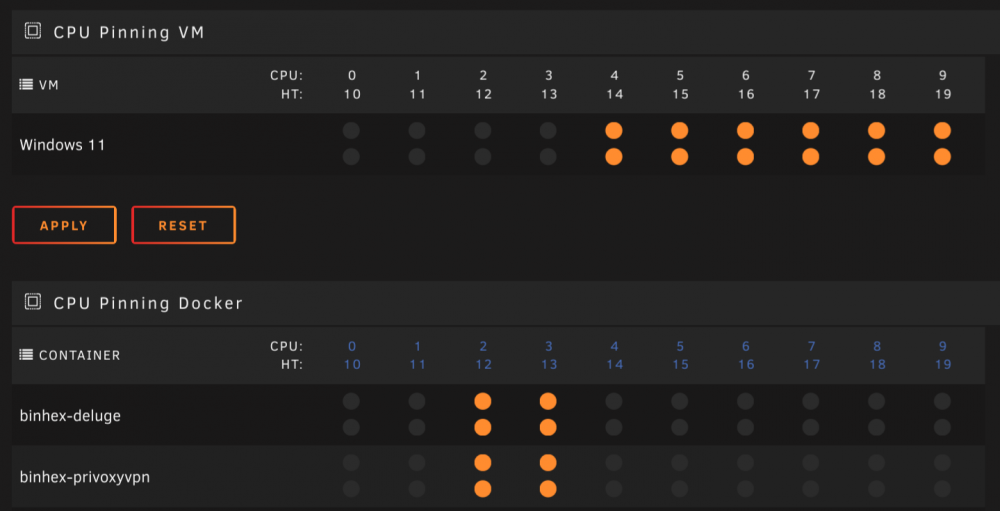Click CPU 0 link in Docker header

click(x=352, y=346)
